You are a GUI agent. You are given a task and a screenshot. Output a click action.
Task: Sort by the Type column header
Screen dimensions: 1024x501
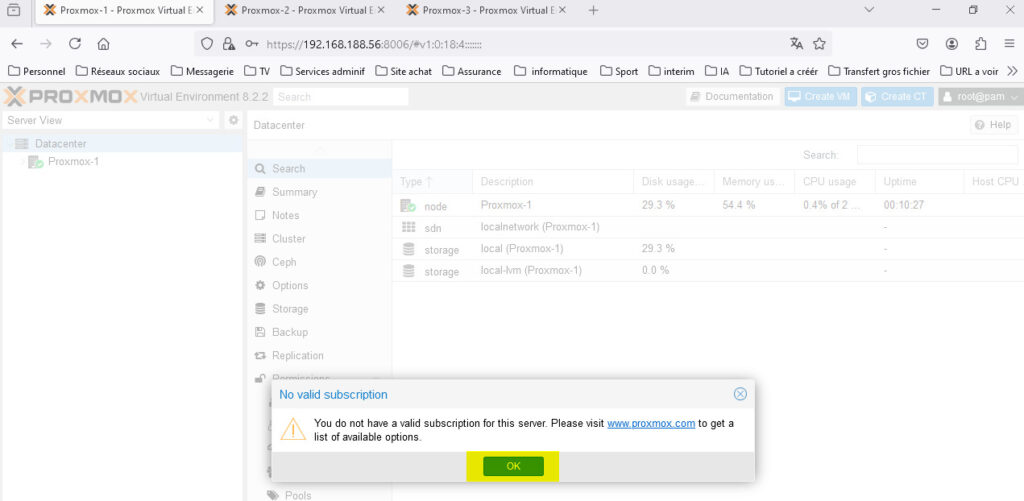click(x=432, y=182)
